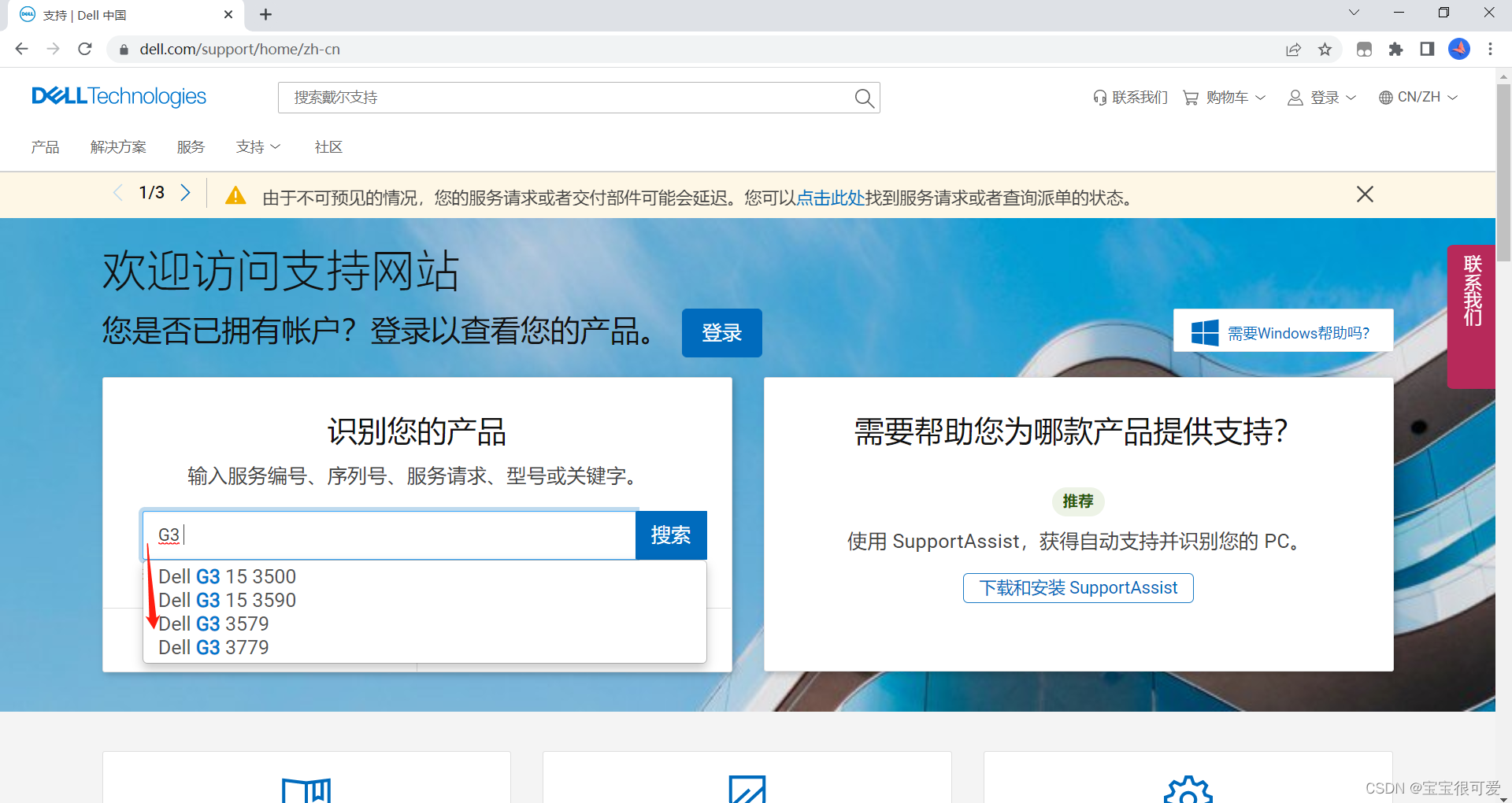Screen dimensions: 1512x803
Task: Open the 登录 account dropdown in header
Action: 1322,97
